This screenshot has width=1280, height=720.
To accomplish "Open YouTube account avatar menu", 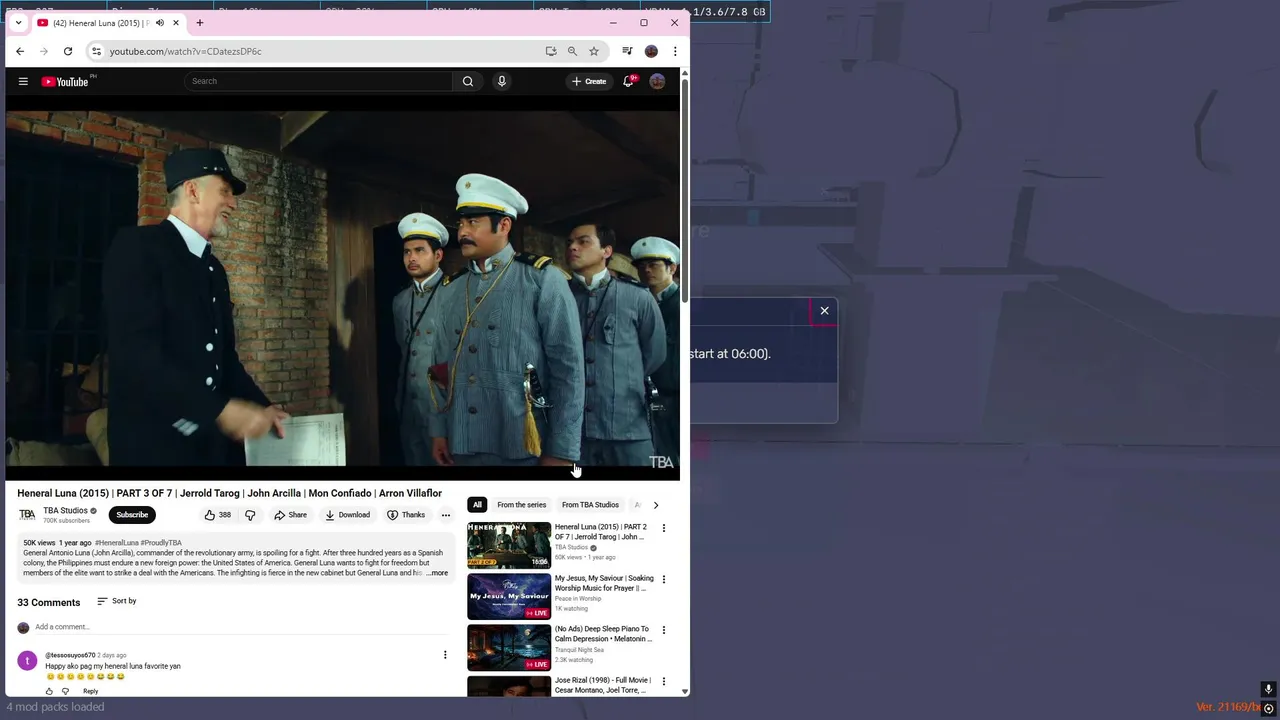I will click(x=657, y=81).
